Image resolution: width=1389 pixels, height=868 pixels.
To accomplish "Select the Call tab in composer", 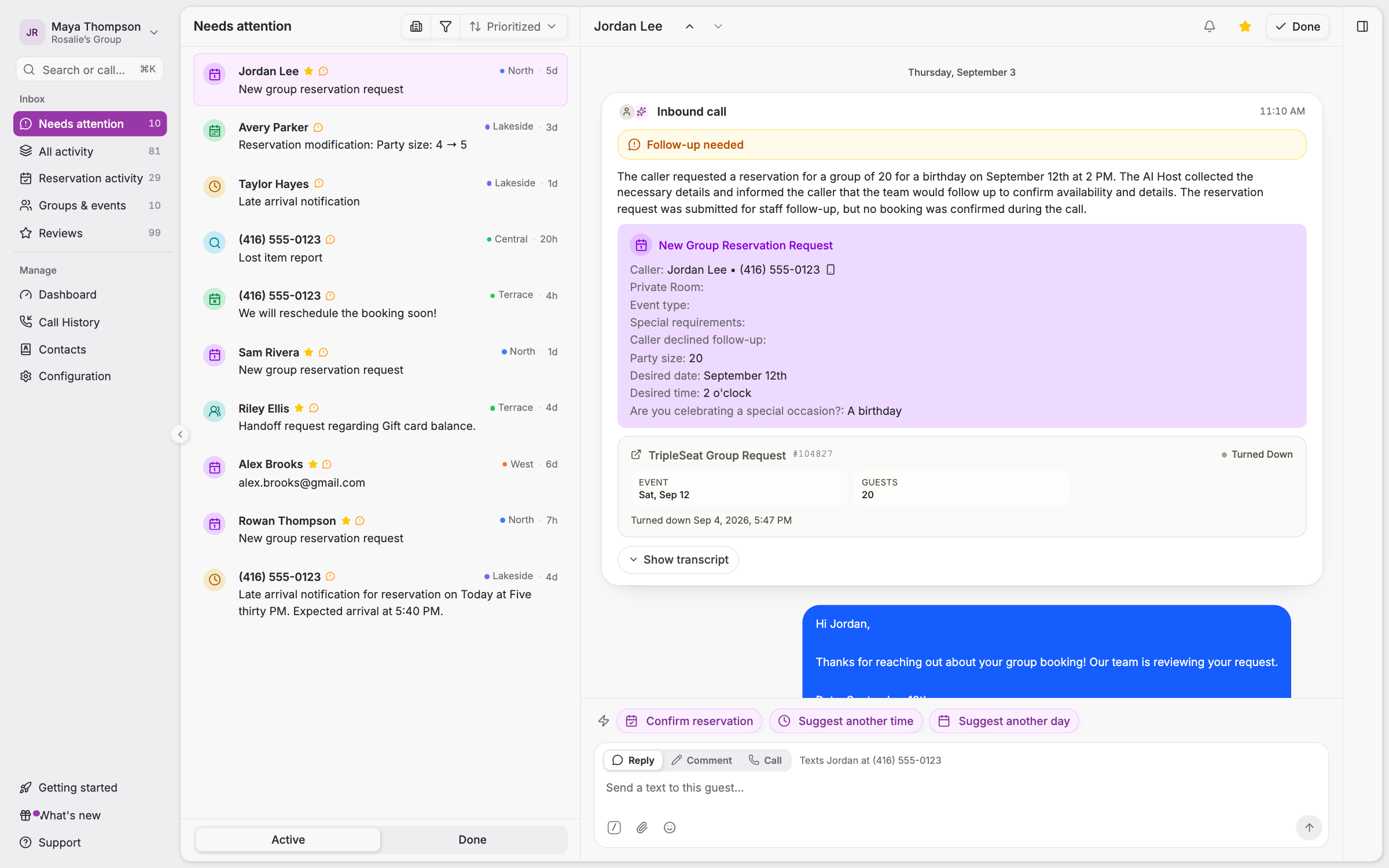I will tap(765, 760).
